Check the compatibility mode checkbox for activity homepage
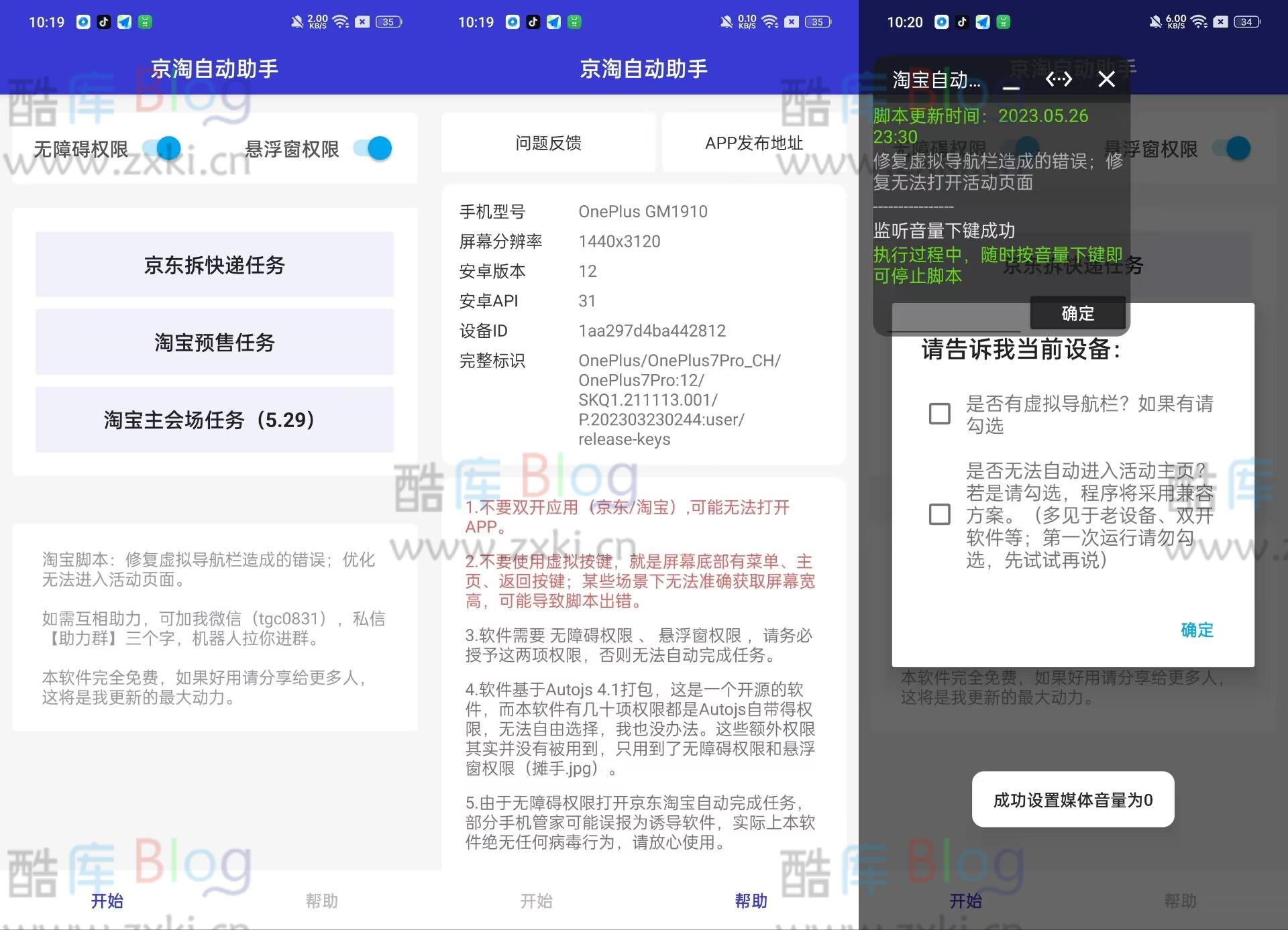Image resolution: width=1288 pixels, height=930 pixels. pyautogui.click(x=938, y=514)
